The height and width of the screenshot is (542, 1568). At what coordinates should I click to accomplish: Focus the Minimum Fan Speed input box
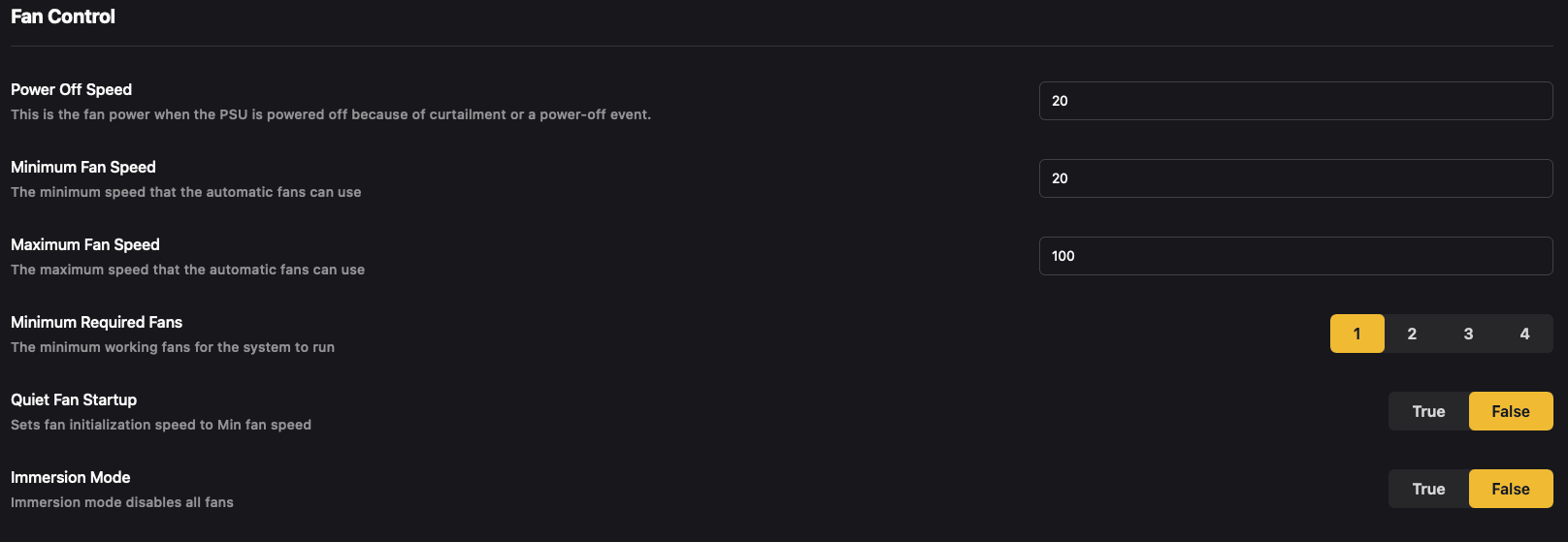point(1294,178)
